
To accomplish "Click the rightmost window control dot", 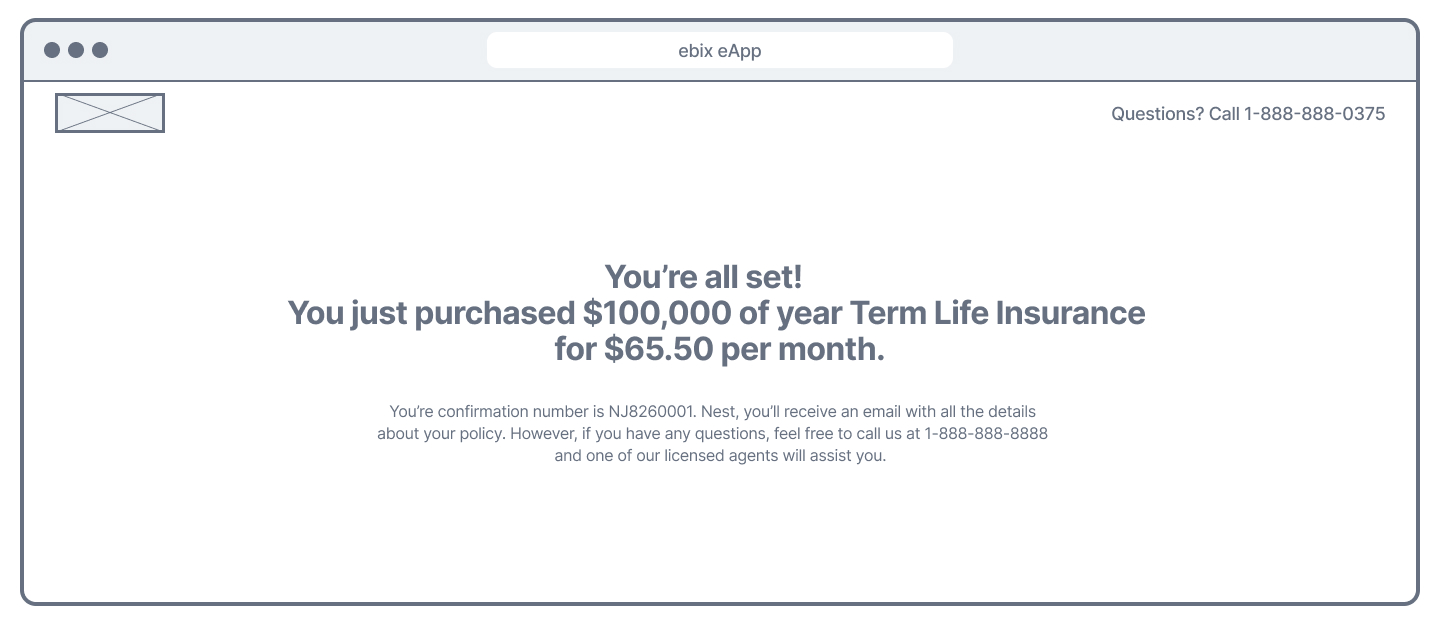I will tap(100, 50).
